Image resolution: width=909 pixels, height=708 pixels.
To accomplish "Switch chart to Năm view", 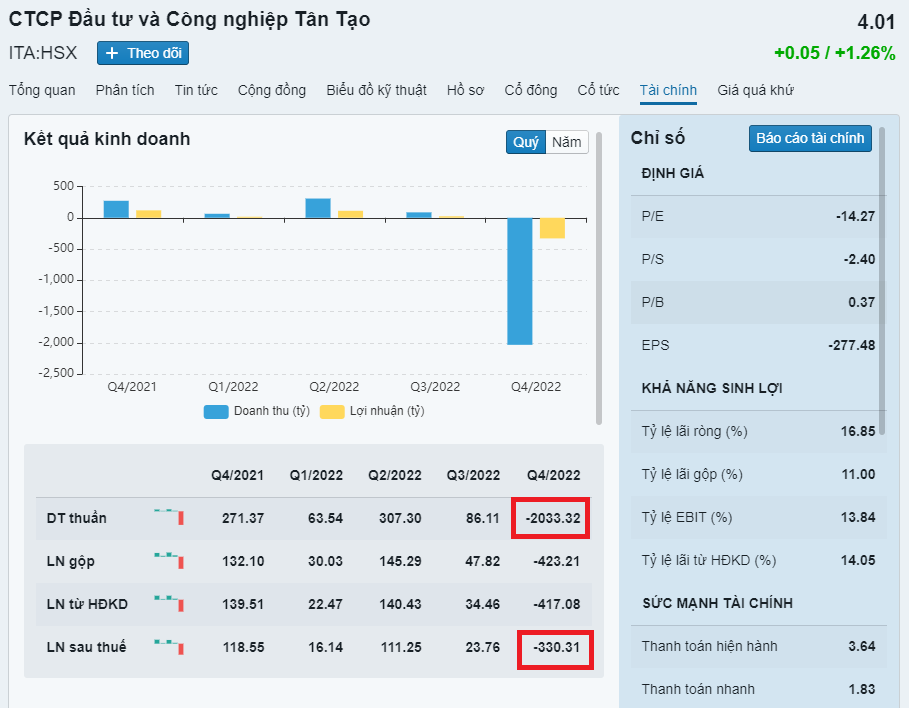I will (x=566, y=142).
